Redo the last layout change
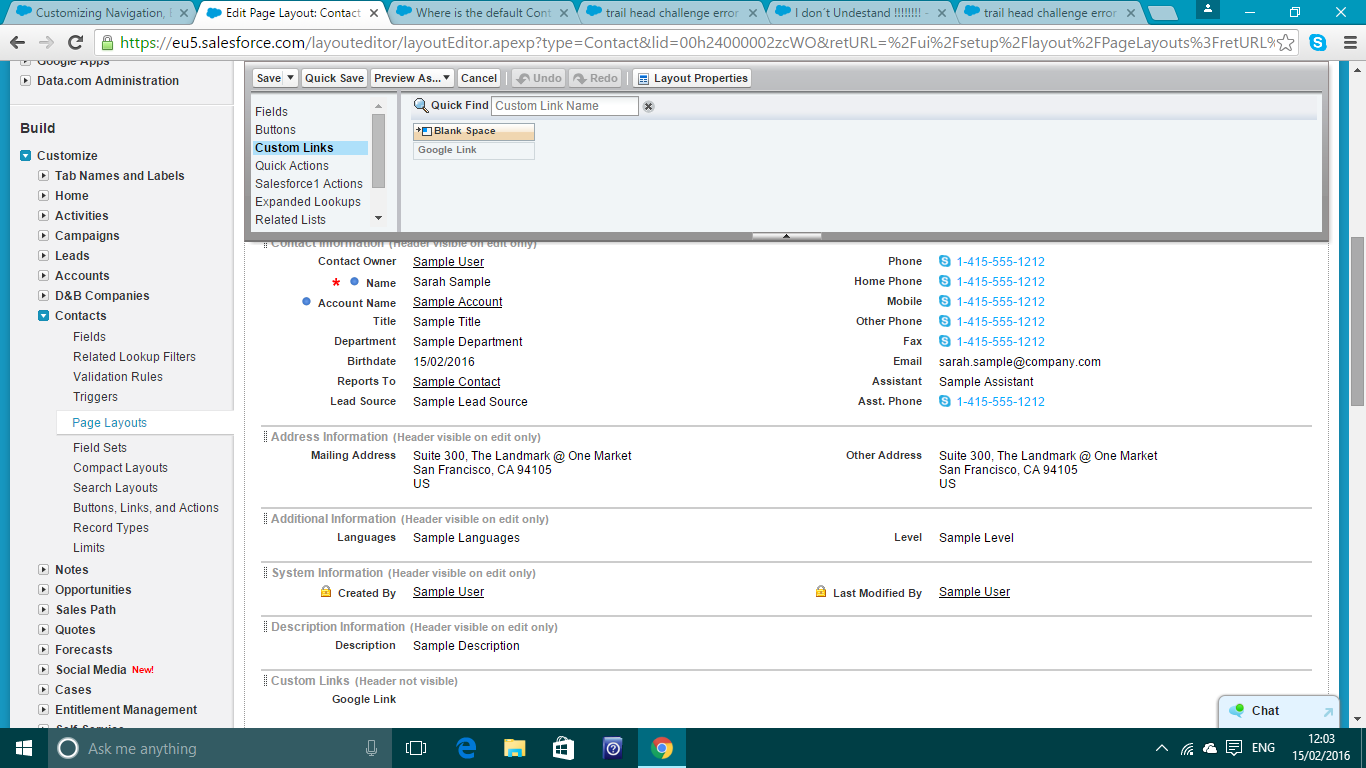Viewport: 1366px width, 768px height. [596, 78]
